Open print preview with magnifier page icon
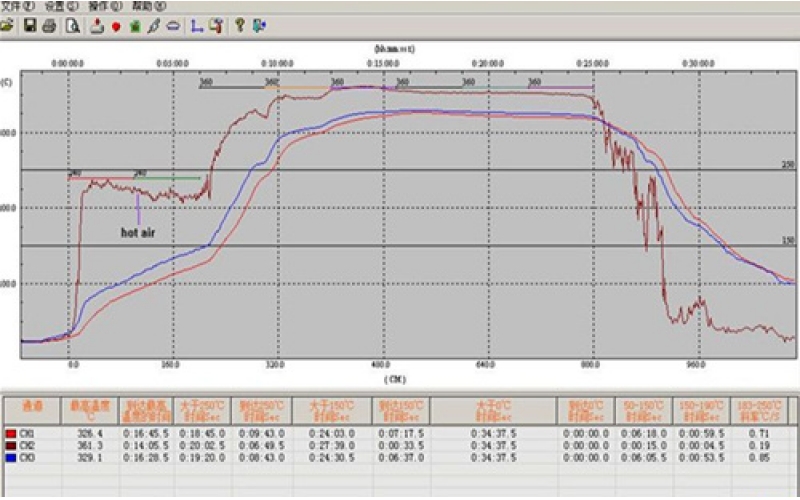 [72, 26]
